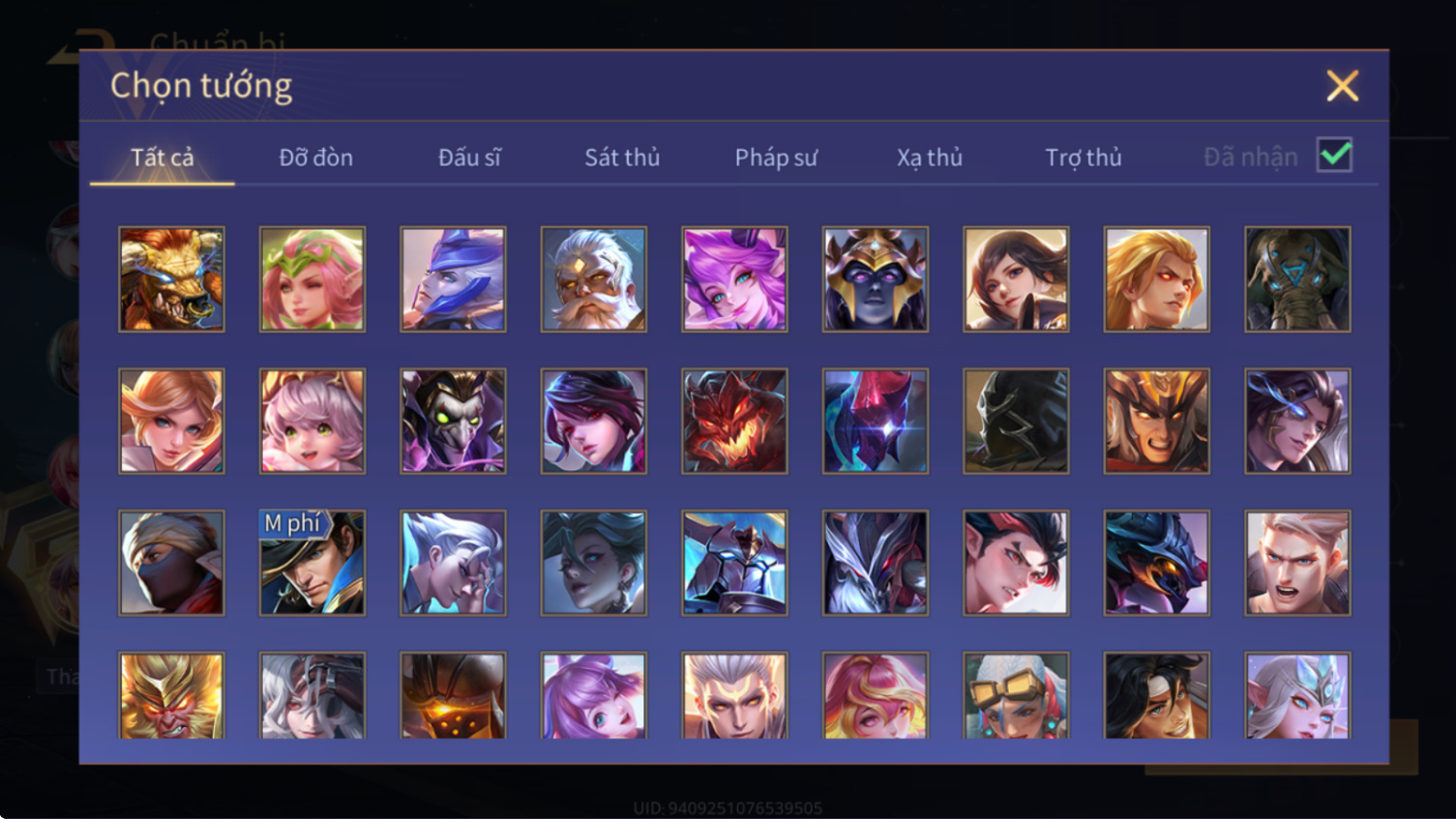1456x819 pixels.
Task: Switch to the Tất cả tab
Action: pos(163,157)
